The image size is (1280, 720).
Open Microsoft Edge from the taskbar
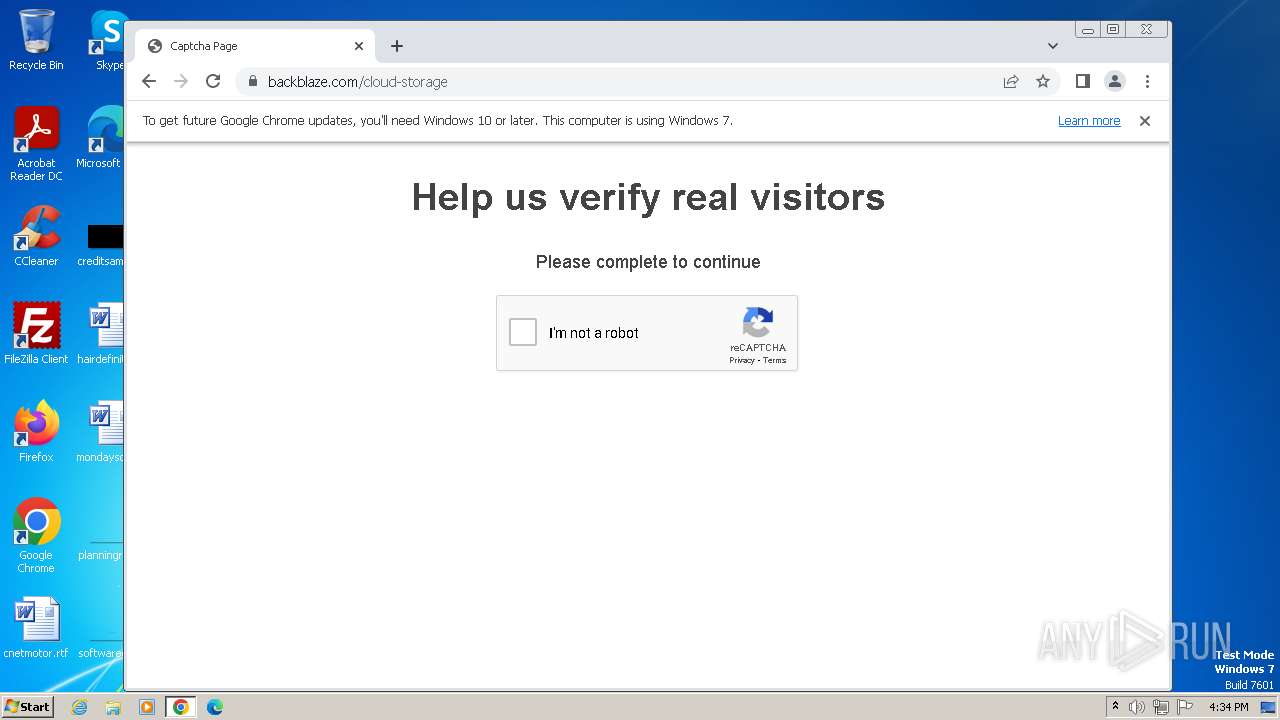(x=214, y=707)
